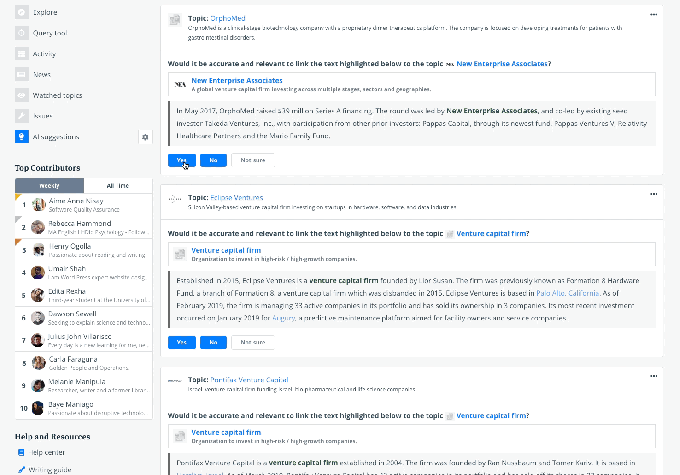Screen dimensions: 680x475
Task: Open AI suggestions settings gear
Action: coord(145,136)
